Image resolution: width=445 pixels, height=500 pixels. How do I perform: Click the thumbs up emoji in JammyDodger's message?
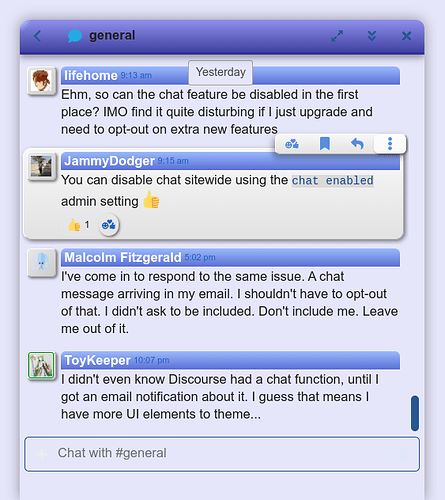(x=151, y=200)
